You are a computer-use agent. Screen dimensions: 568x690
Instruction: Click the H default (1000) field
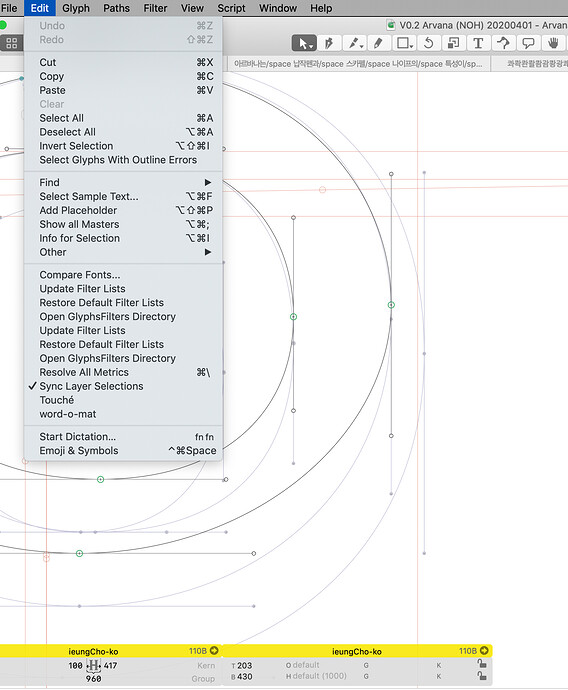316,676
